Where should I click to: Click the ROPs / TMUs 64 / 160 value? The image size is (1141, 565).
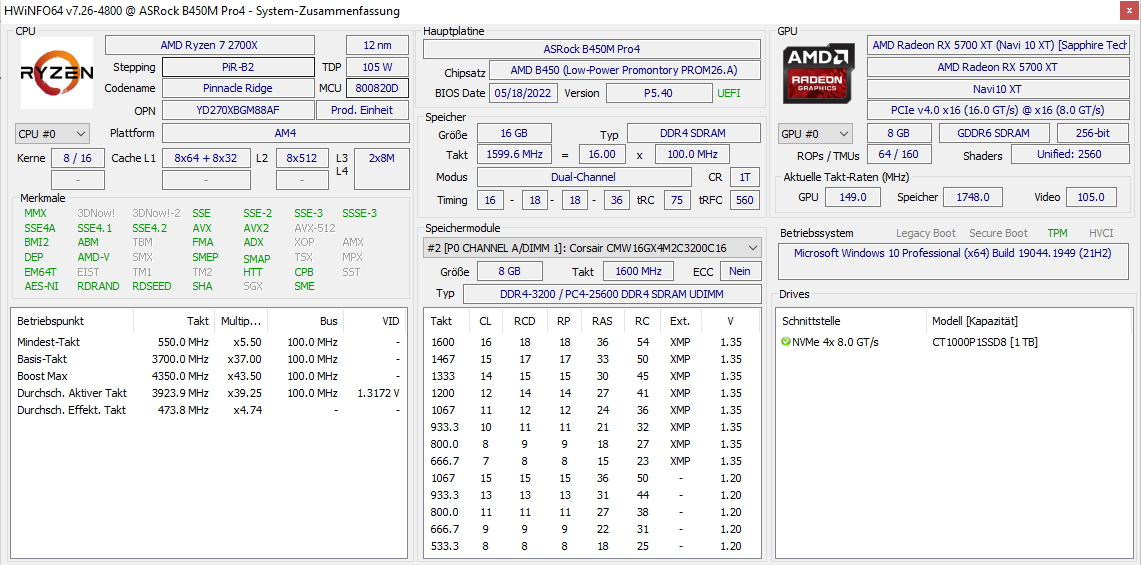[x=899, y=154]
